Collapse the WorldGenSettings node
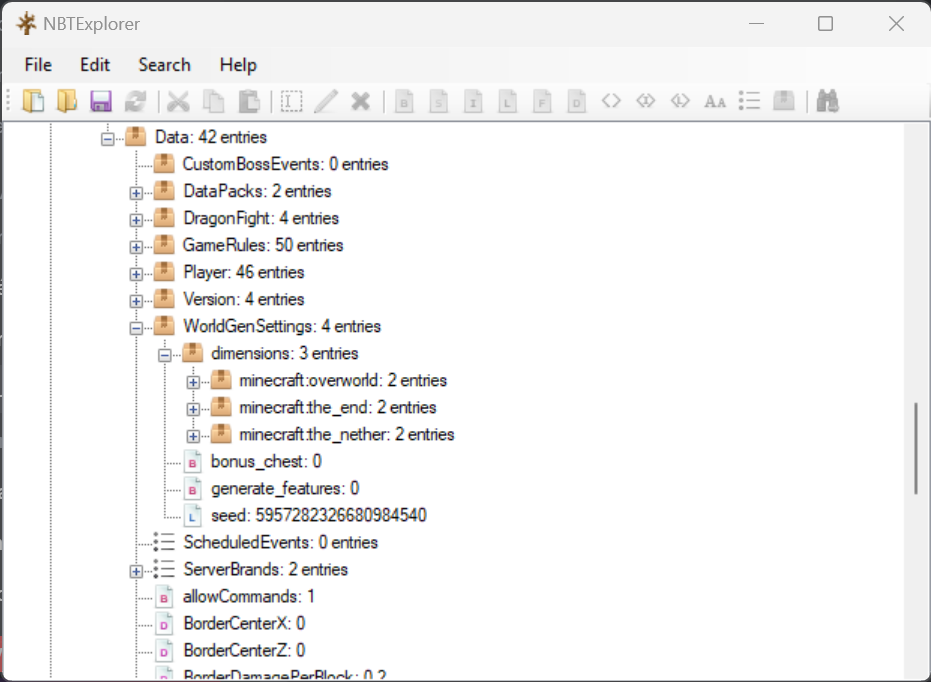This screenshot has height=682, width=931. click(x=136, y=327)
